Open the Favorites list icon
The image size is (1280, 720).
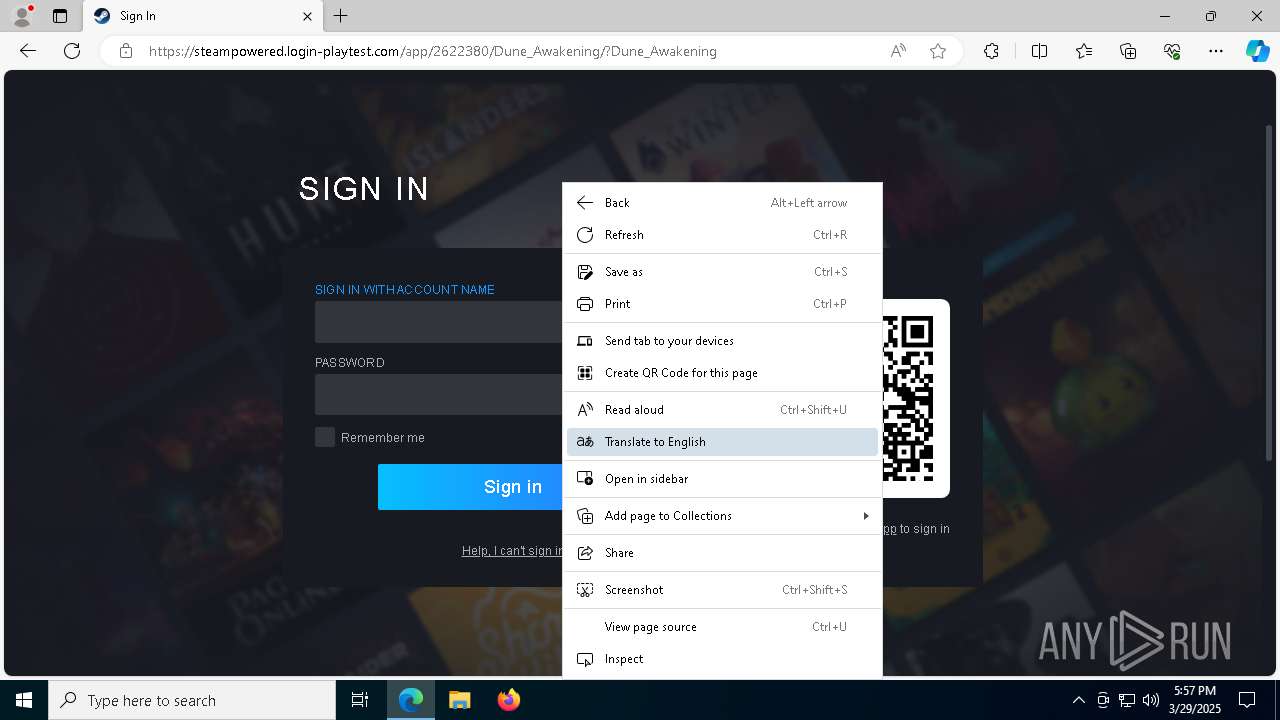pyautogui.click(x=1084, y=51)
